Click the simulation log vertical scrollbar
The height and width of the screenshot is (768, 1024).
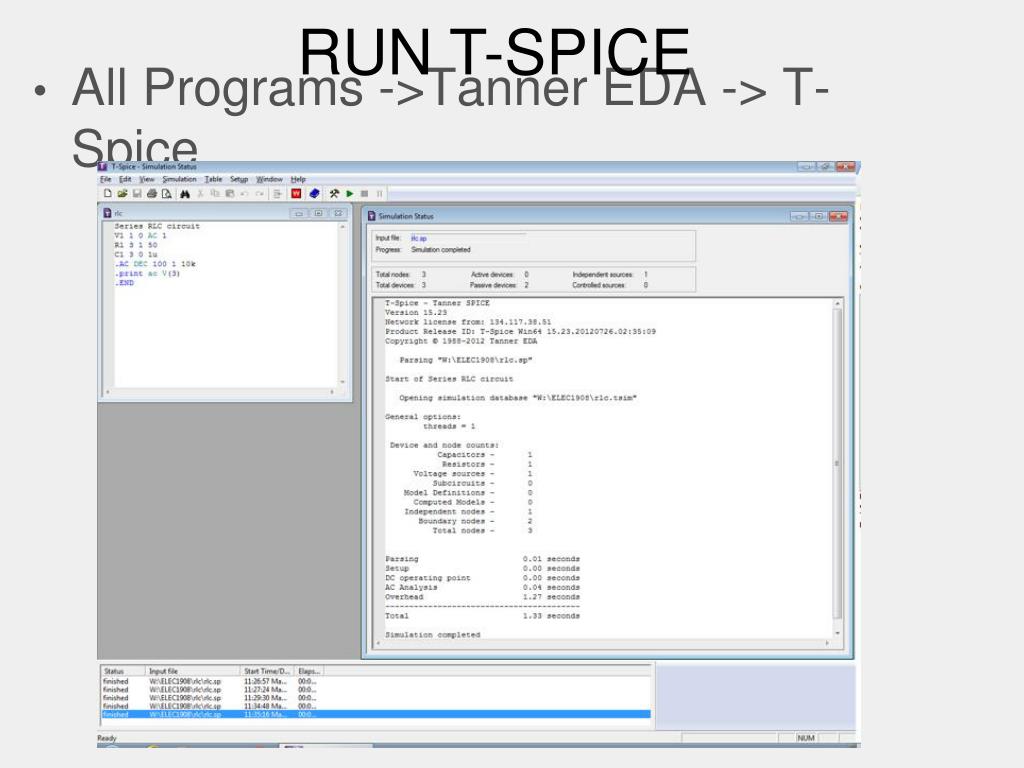(837, 468)
